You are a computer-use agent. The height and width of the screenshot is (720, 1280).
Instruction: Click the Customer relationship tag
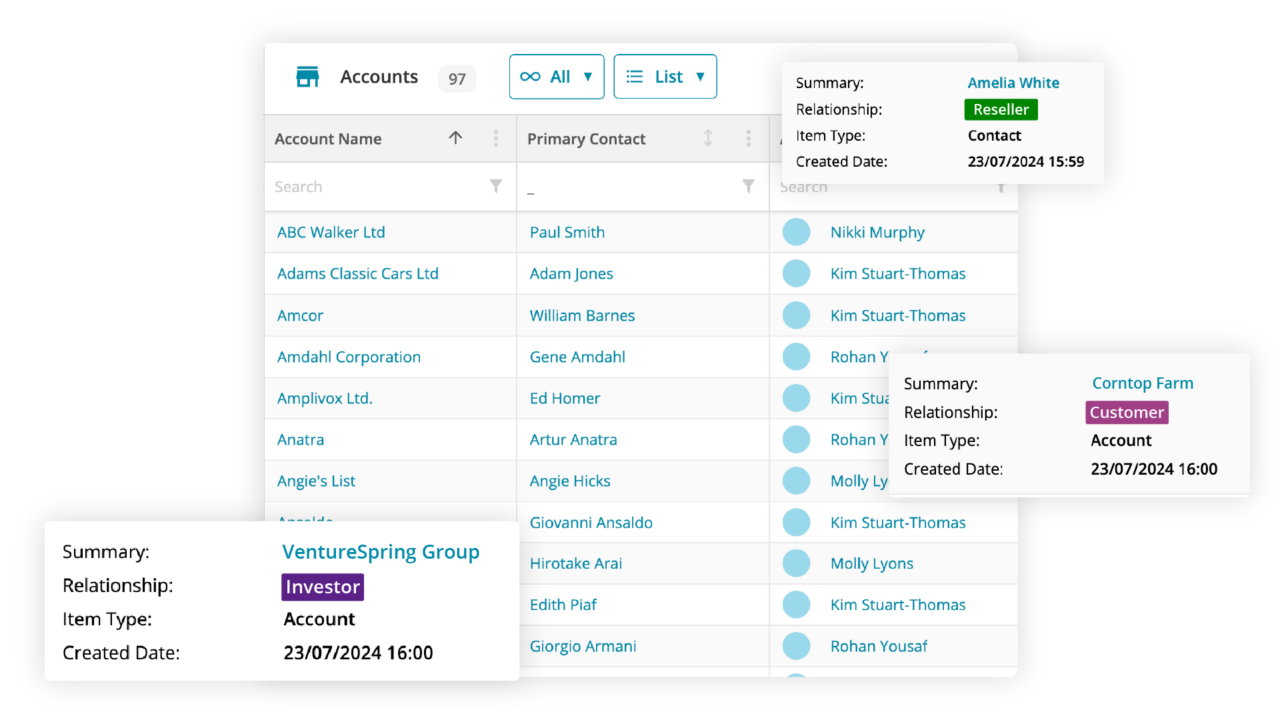(1126, 412)
